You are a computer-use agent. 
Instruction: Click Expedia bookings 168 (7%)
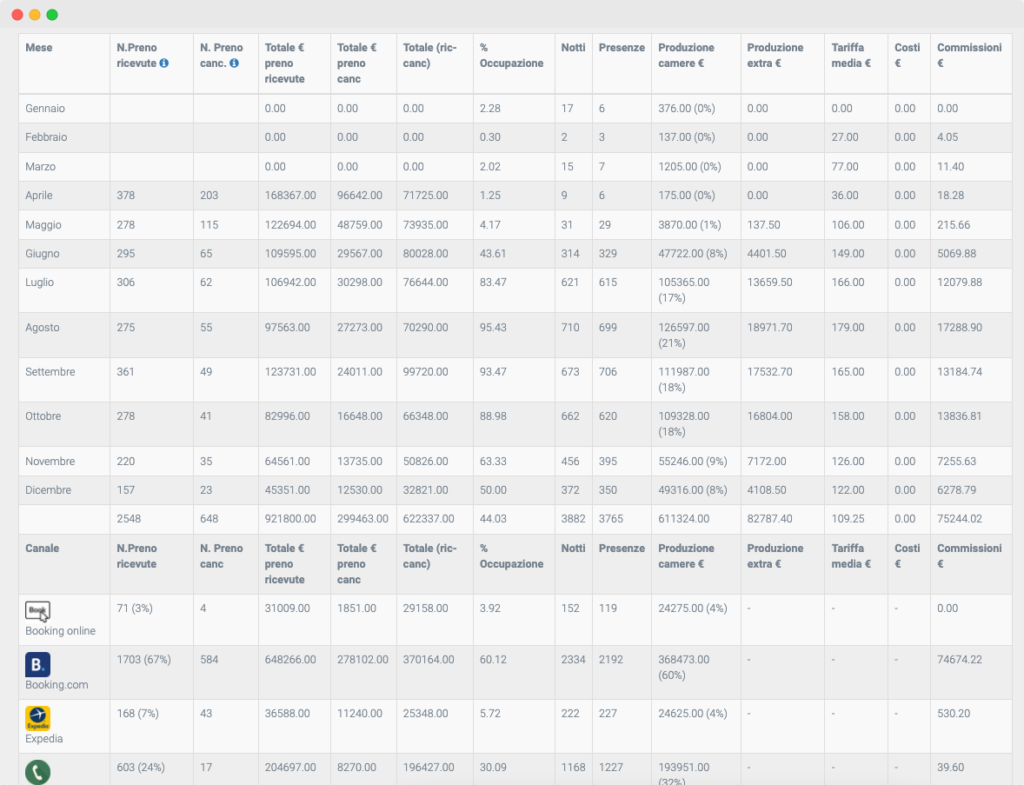point(138,713)
